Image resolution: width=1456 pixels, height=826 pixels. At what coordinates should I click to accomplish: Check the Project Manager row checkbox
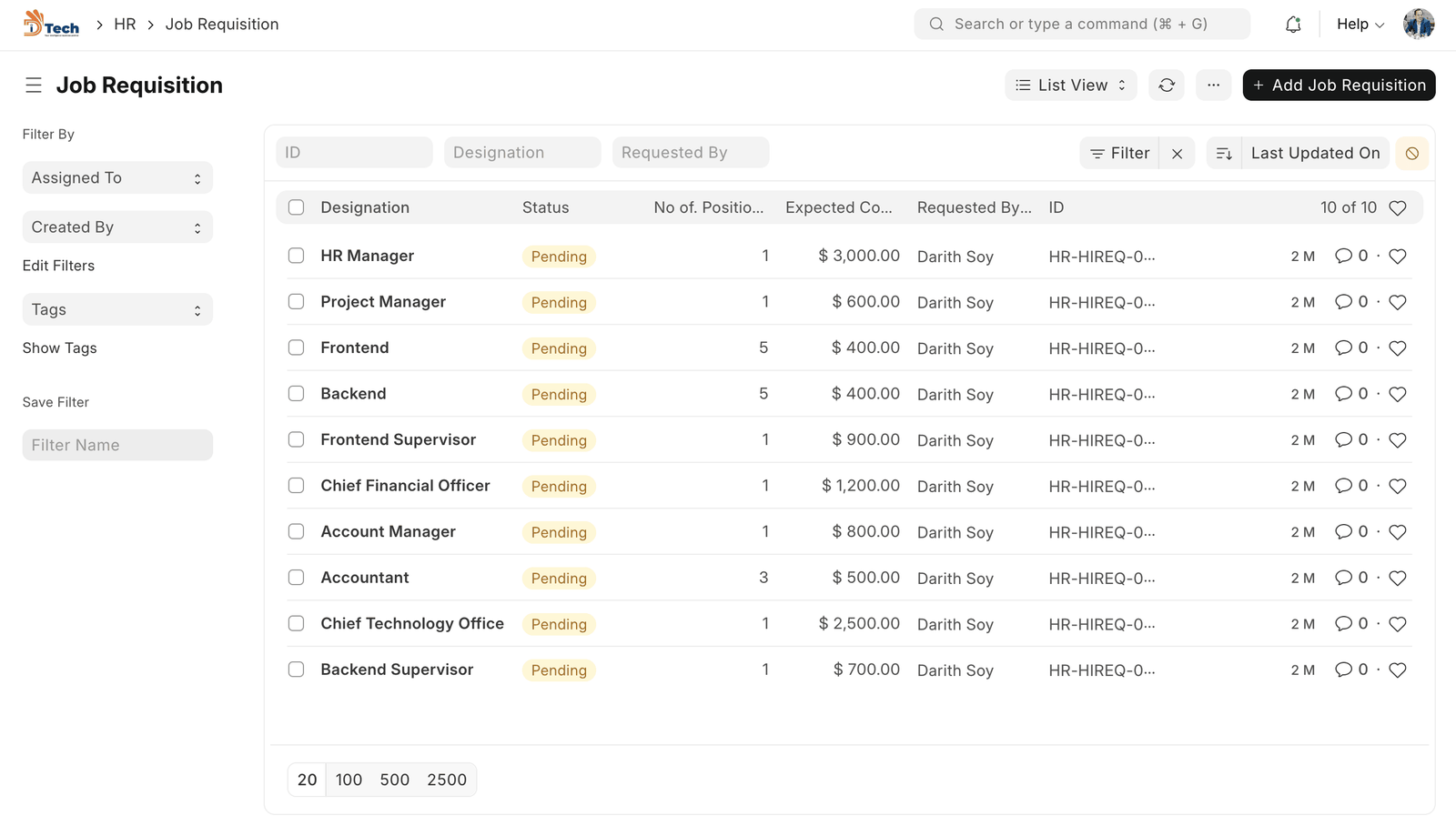[x=296, y=302]
